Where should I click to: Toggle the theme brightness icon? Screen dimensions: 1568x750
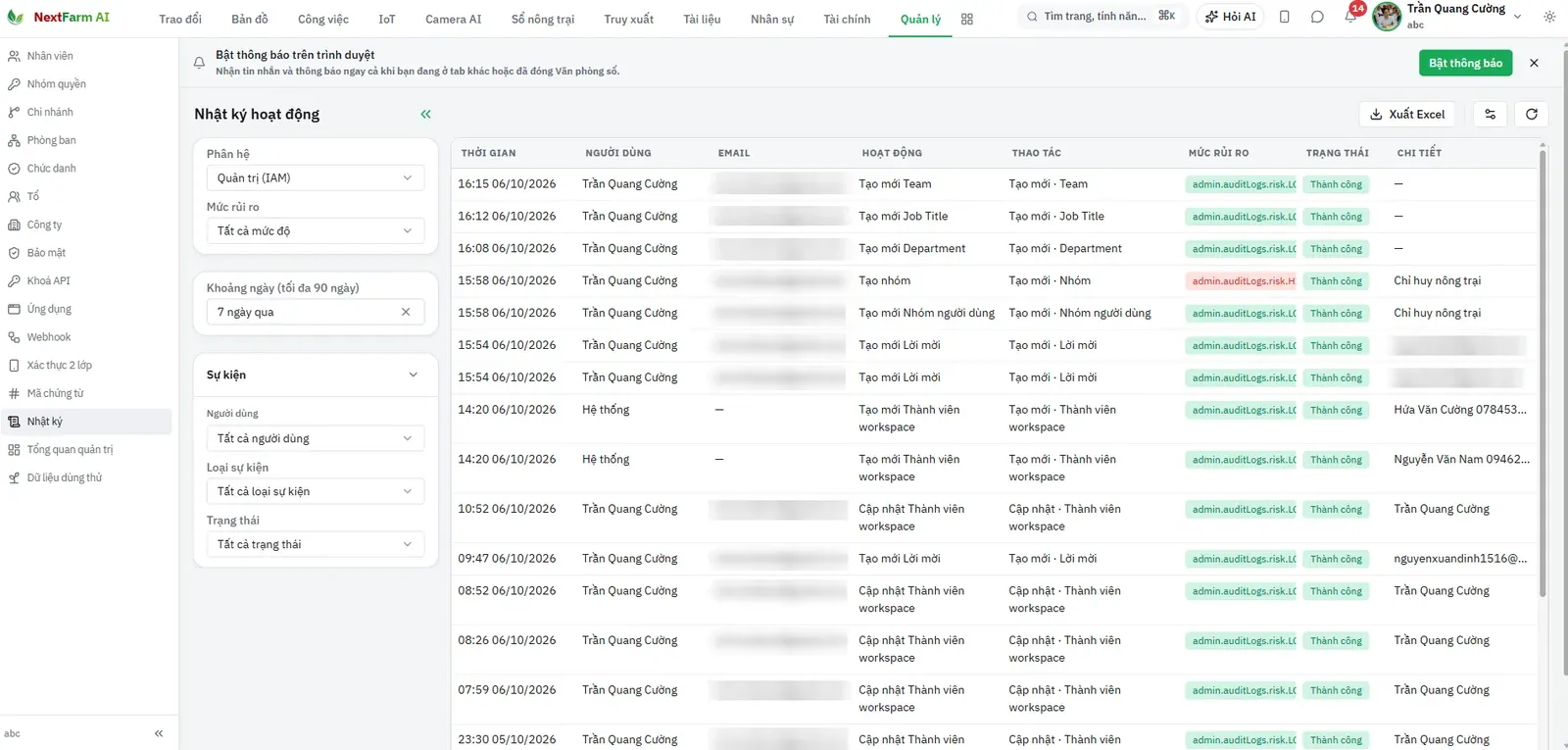[1549, 17]
